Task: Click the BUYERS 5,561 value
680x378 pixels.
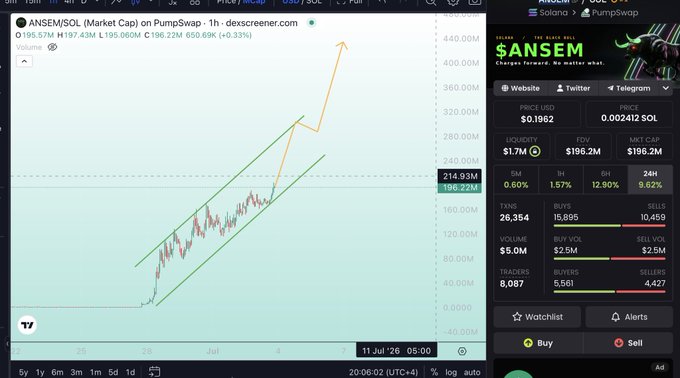Action: click(563, 284)
